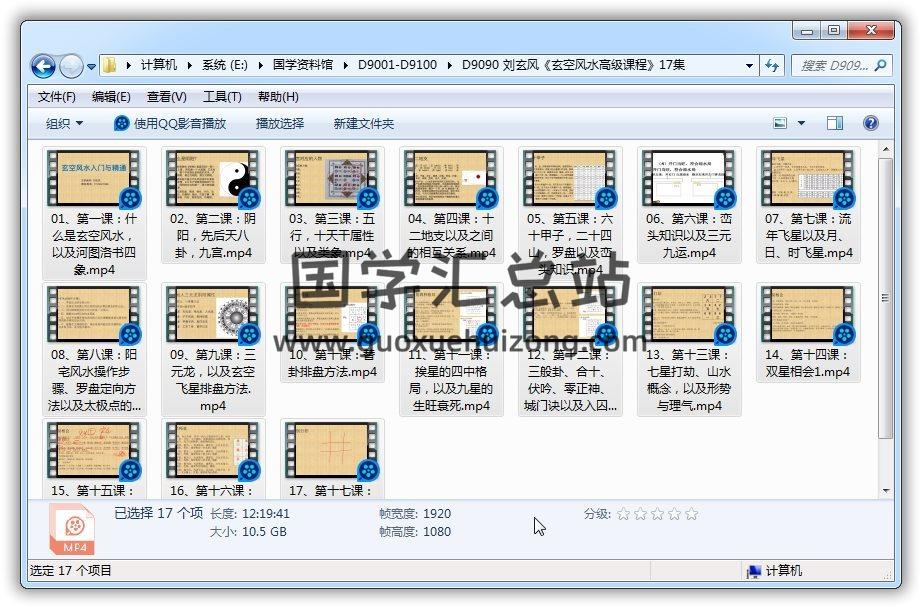This screenshot has width=922, height=609.
Task: Select video thumbnail 17、第十七课
Action: click(332, 450)
